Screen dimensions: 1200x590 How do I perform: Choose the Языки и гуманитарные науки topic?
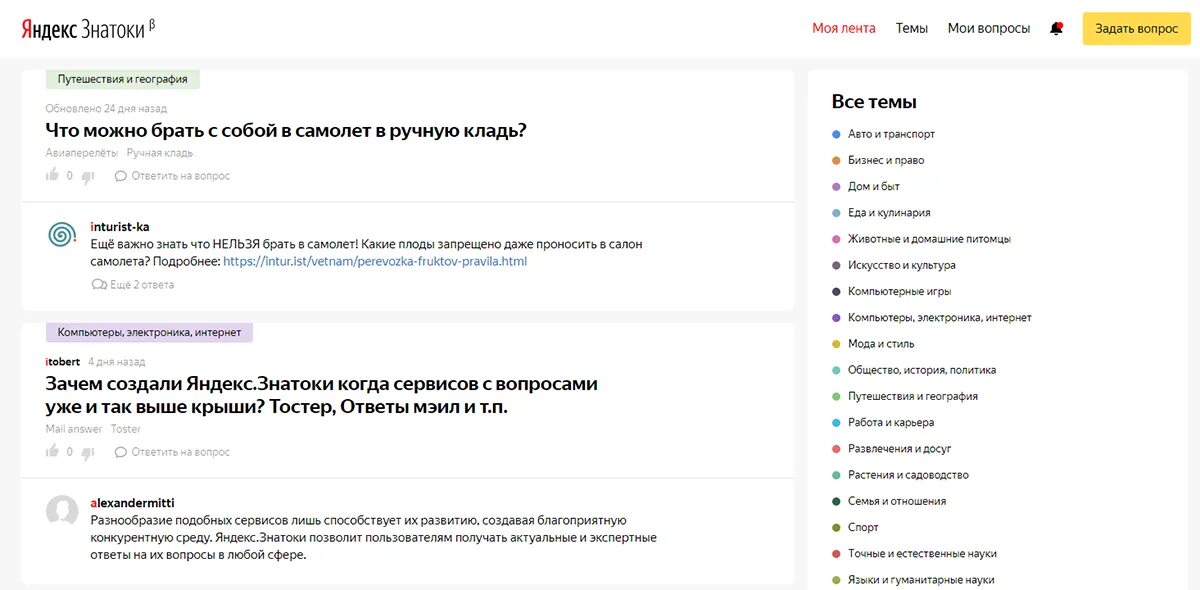(921, 580)
